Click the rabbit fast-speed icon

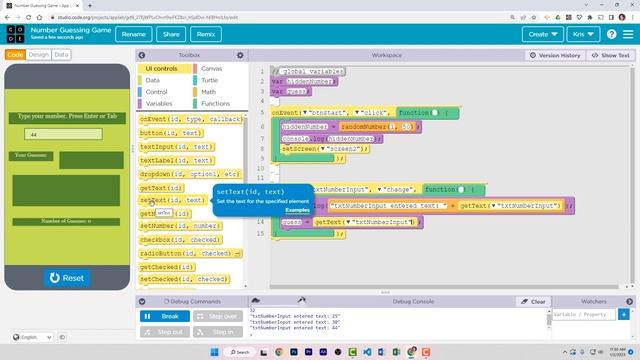tap(302, 300)
